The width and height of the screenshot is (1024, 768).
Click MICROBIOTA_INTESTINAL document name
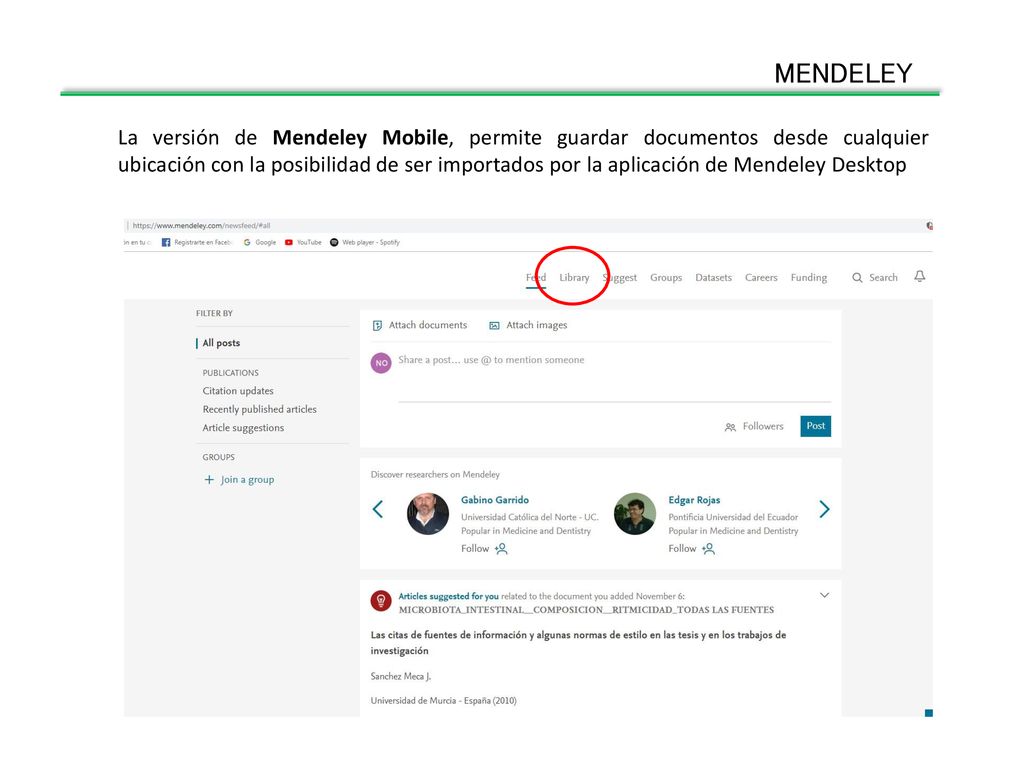(x=586, y=610)
